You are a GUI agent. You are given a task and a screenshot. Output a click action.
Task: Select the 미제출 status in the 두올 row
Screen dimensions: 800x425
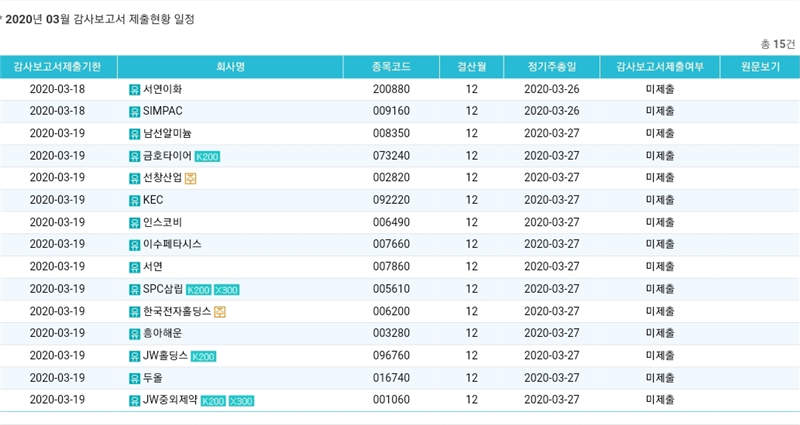[x=660, y=378]
